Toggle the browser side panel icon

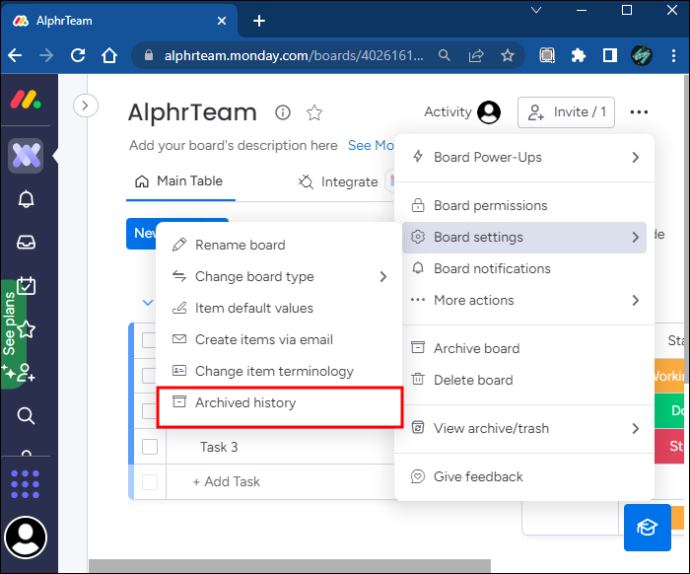pos(609,55)
